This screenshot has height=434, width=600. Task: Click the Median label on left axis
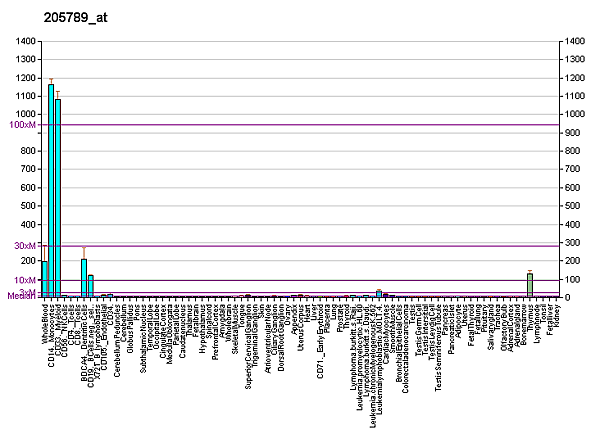(20, 296)
